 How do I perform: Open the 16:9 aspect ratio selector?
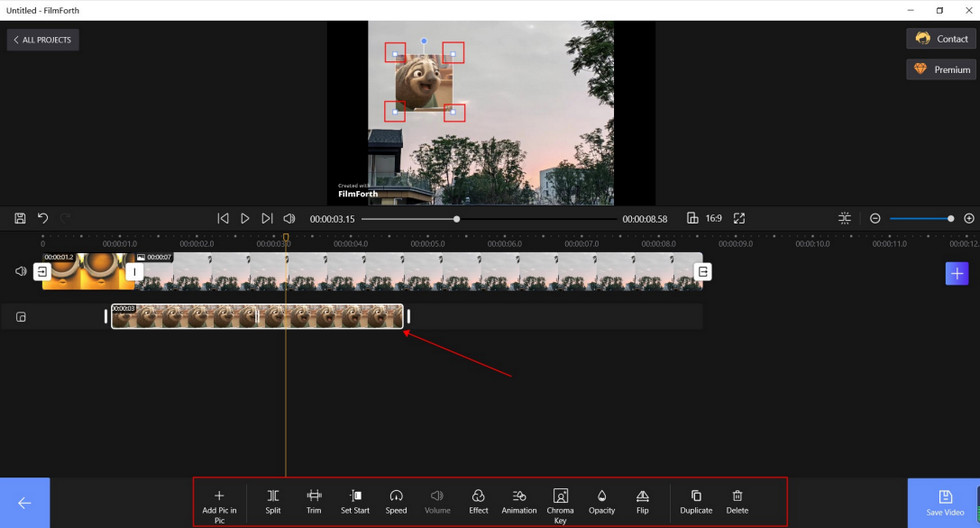706,218
